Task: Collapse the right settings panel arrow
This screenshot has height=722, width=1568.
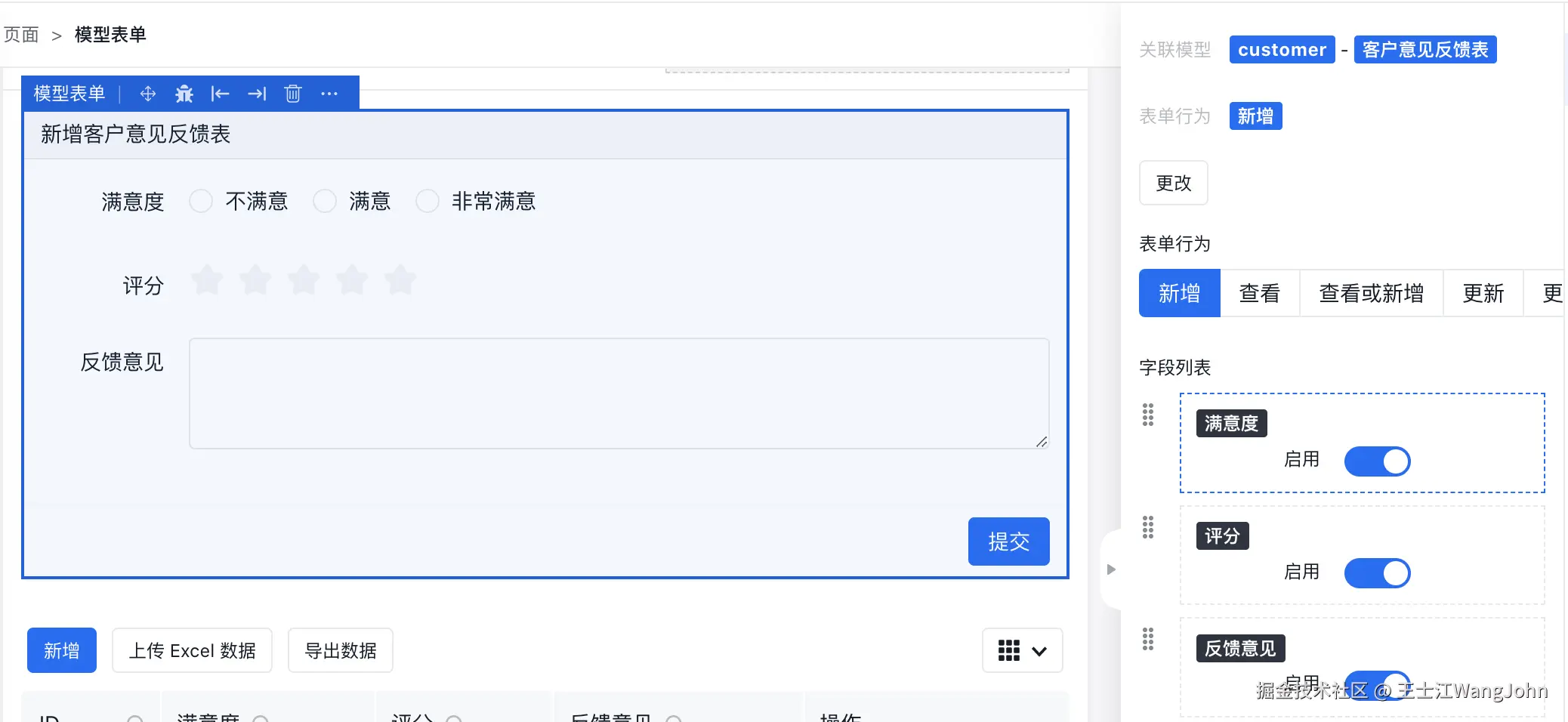Action: coord(1110,569)
